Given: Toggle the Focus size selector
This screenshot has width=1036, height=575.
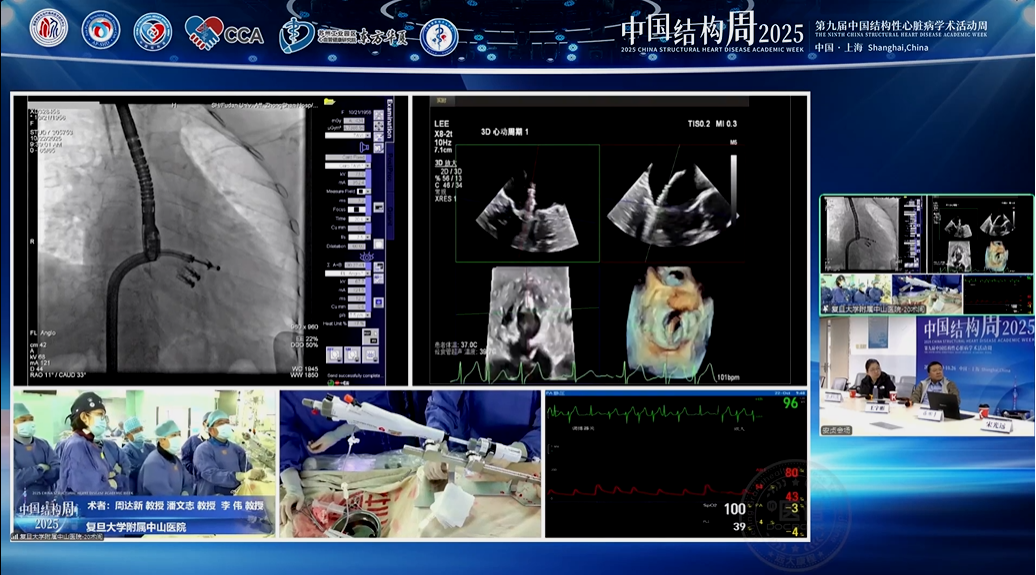Looking at the screenshot, I should pos(357,210).
